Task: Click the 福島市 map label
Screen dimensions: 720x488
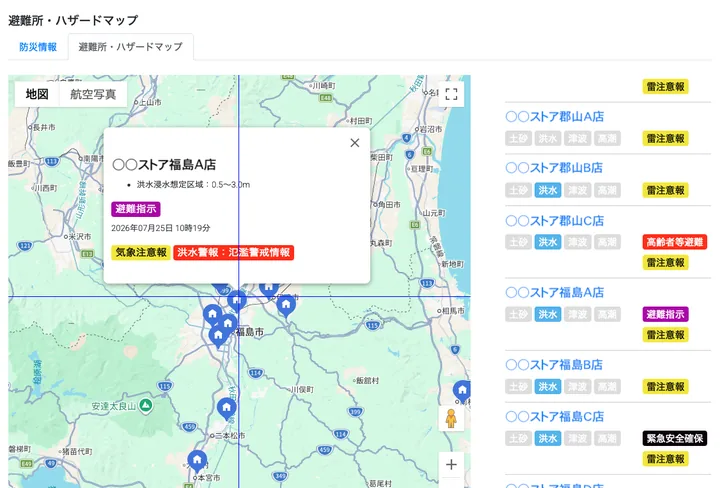Action: tap(250, 331)
